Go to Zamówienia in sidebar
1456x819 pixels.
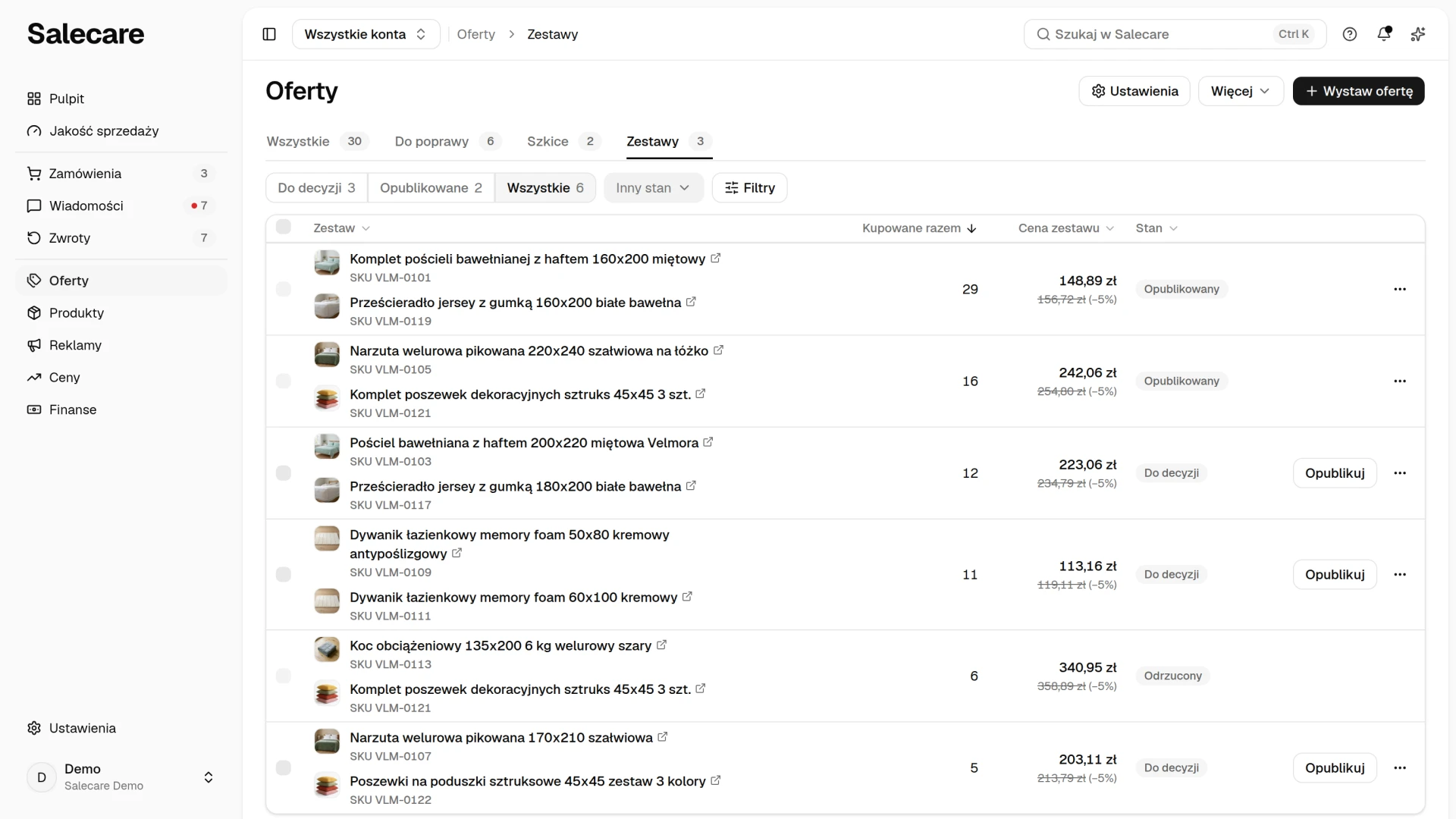121,174
